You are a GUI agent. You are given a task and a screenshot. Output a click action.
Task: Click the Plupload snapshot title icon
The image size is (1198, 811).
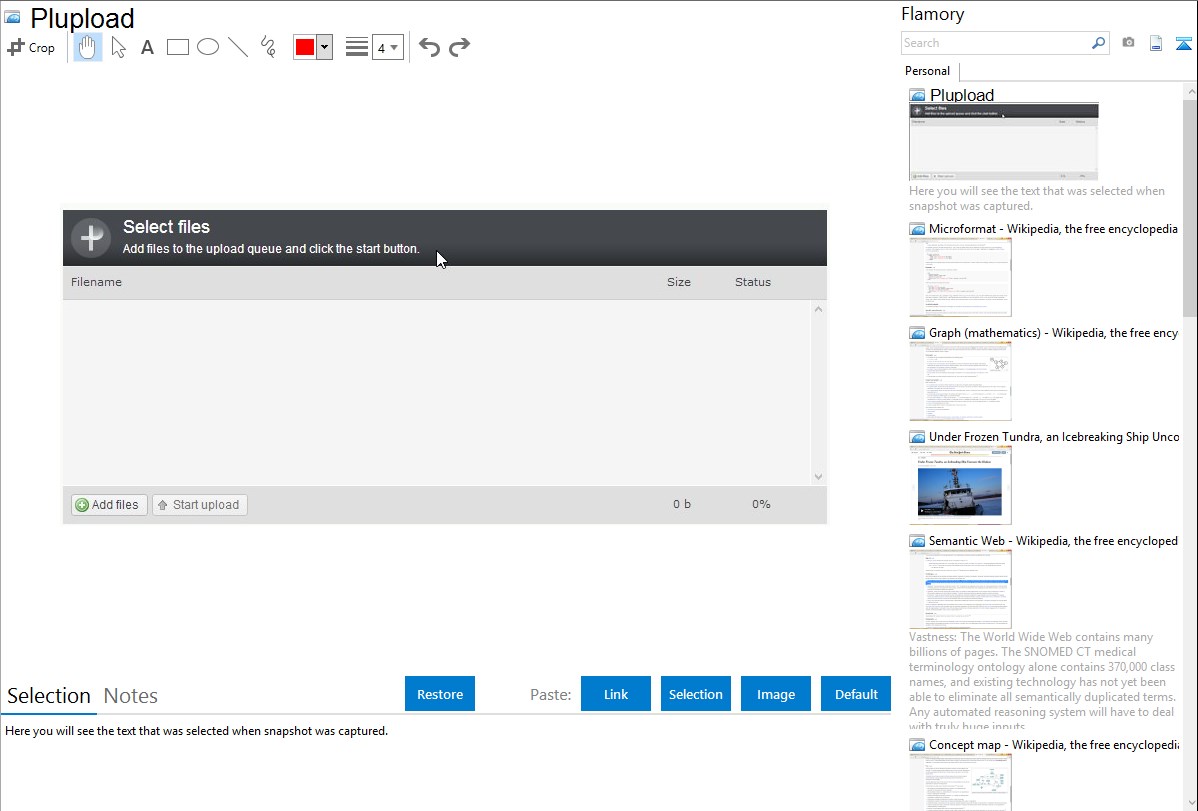[x=12, y=17]
